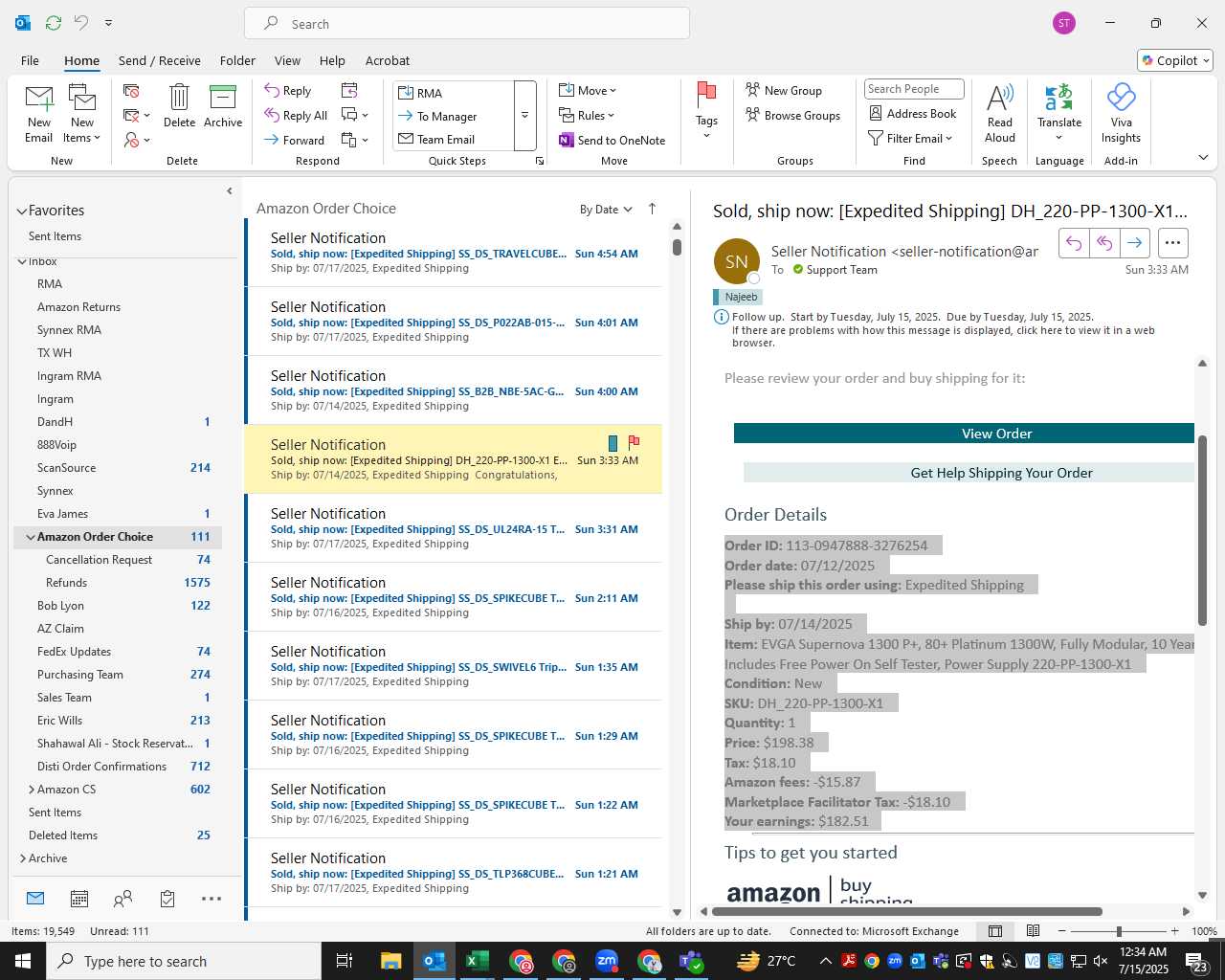This screenshot has height=980, width=1225.
Task: Switch to the Send / Receive tab
Action: tap(160, 60)
